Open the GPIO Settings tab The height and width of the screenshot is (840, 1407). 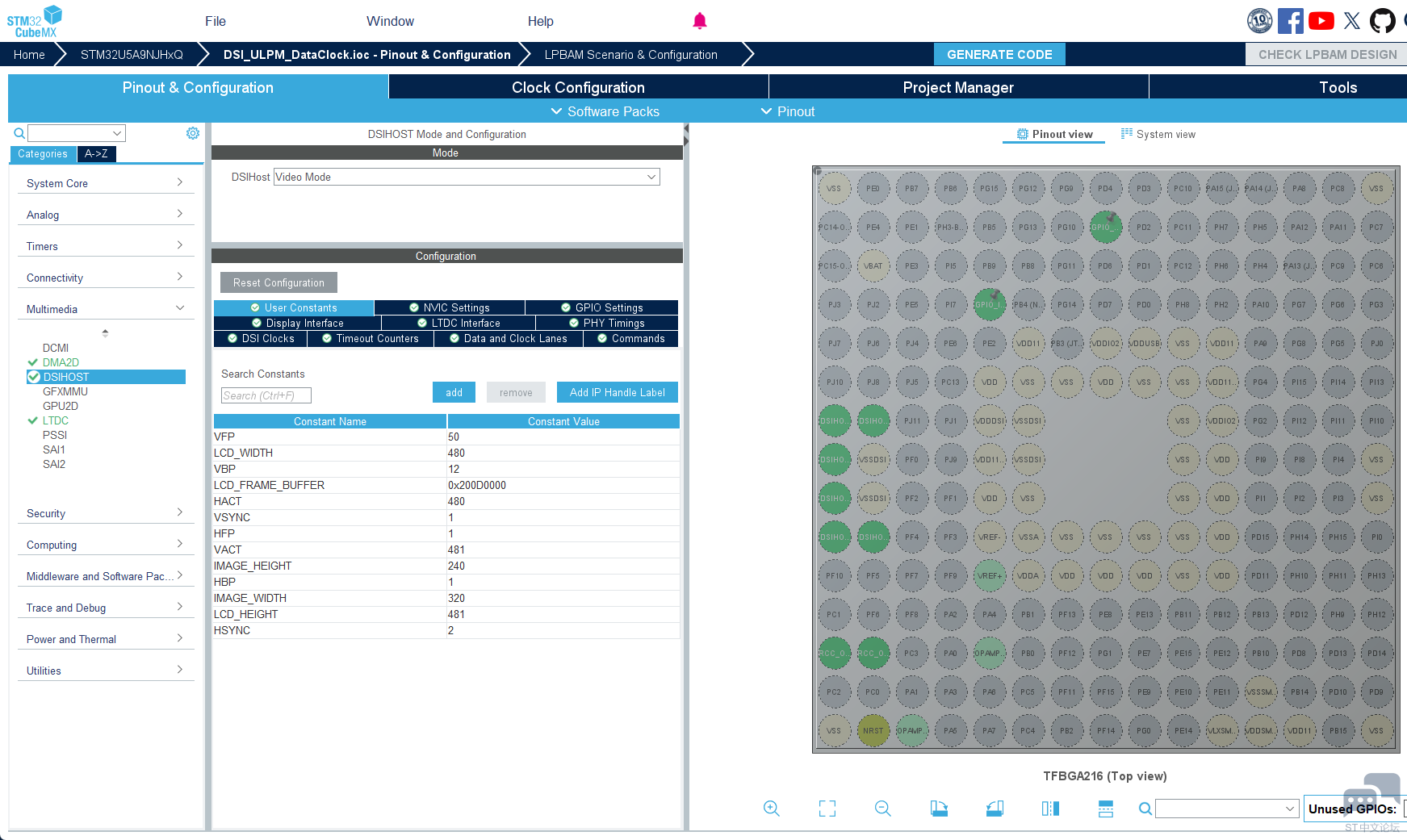[x=601, y=307]
